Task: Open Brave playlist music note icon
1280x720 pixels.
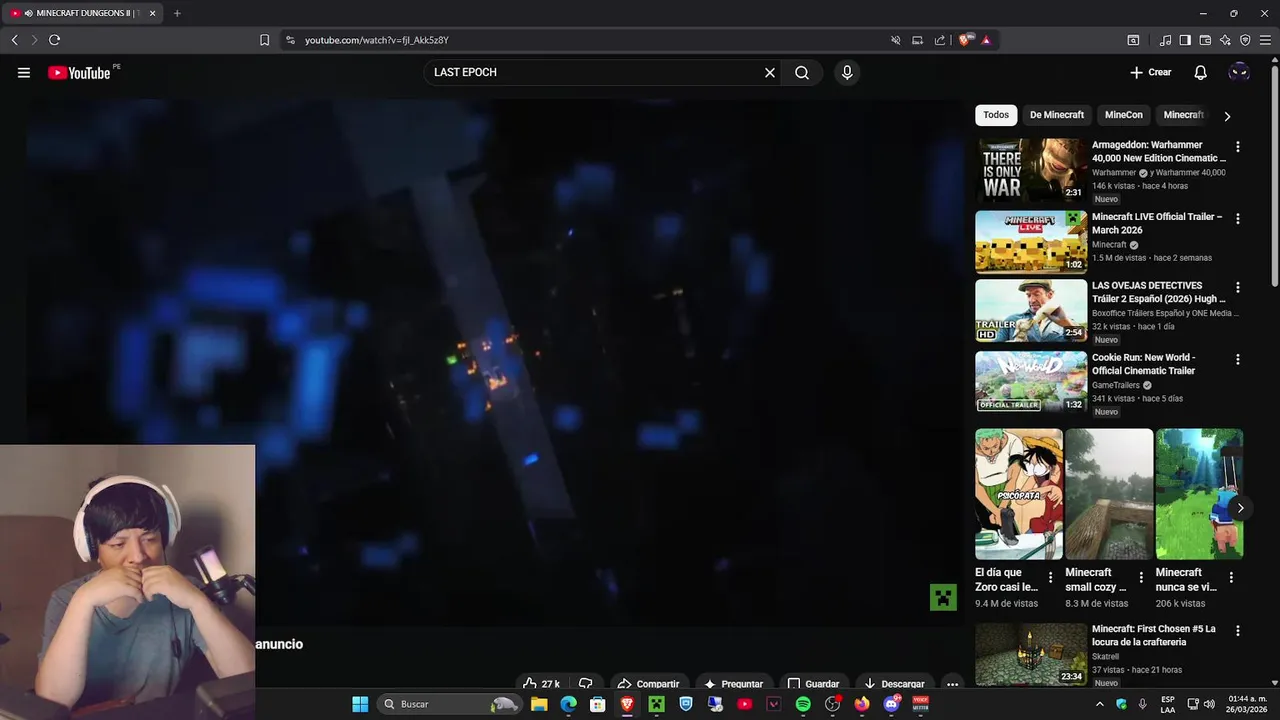Action: (1165, 40)
